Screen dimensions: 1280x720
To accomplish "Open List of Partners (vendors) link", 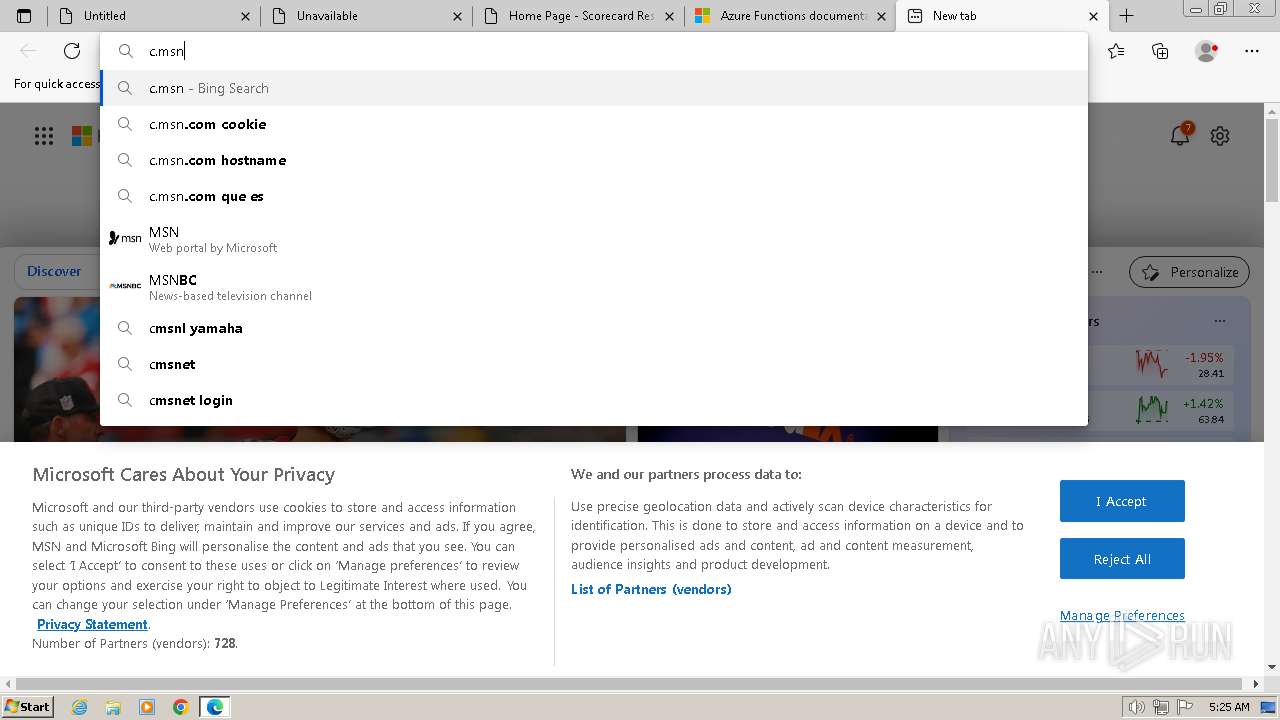I will point(651,589).
